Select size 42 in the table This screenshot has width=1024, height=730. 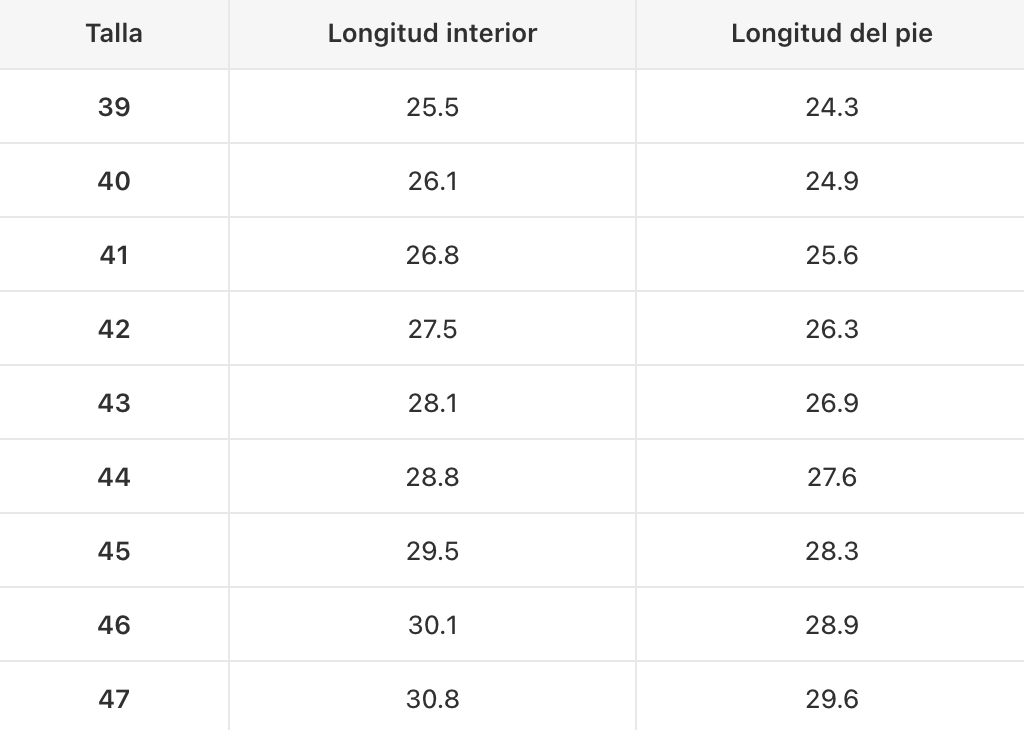(114, 329)
